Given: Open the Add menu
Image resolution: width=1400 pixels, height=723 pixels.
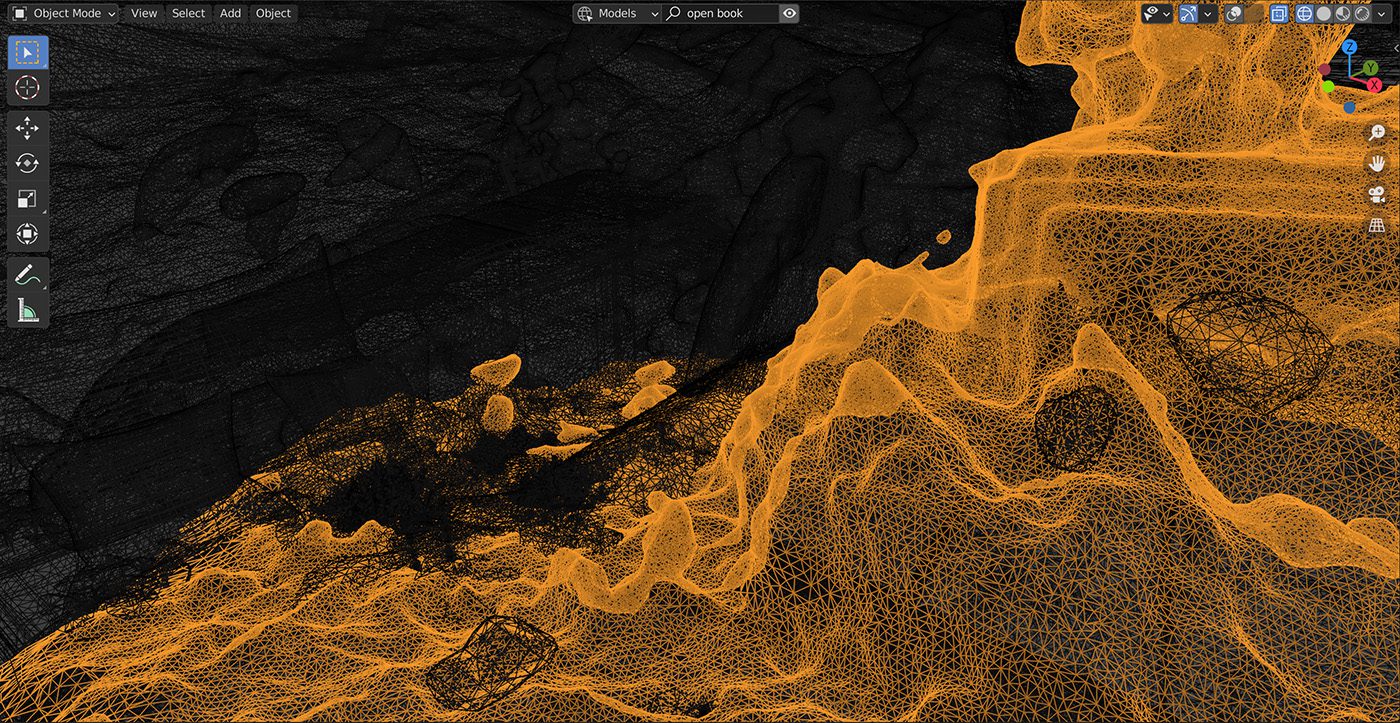Looking at the screenshot, I should (x=230, y=13).
